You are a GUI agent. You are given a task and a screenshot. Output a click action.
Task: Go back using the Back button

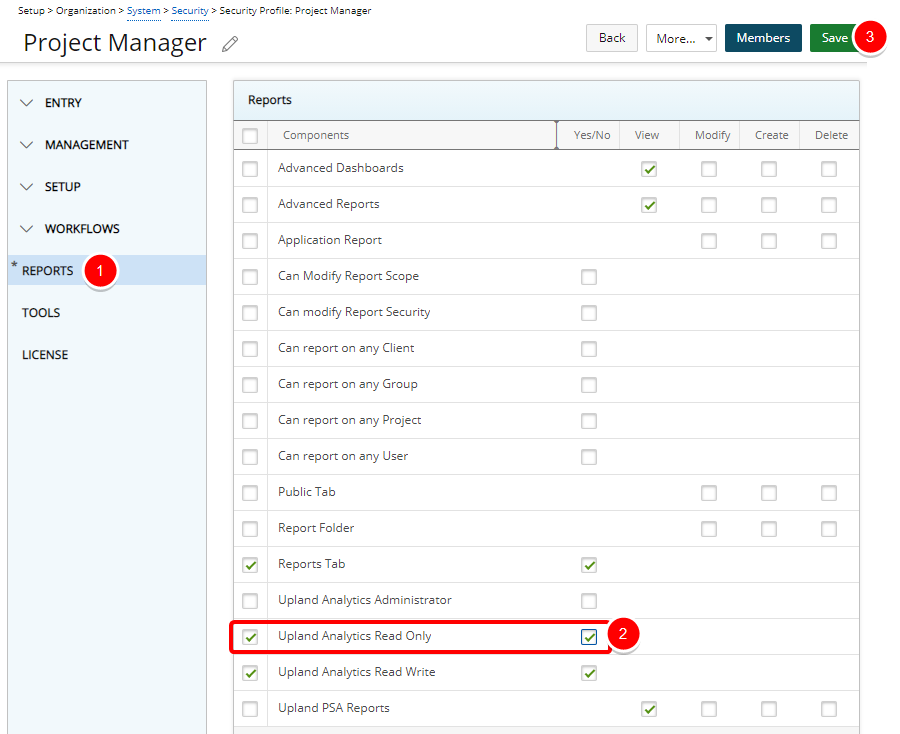pos(612,38)
